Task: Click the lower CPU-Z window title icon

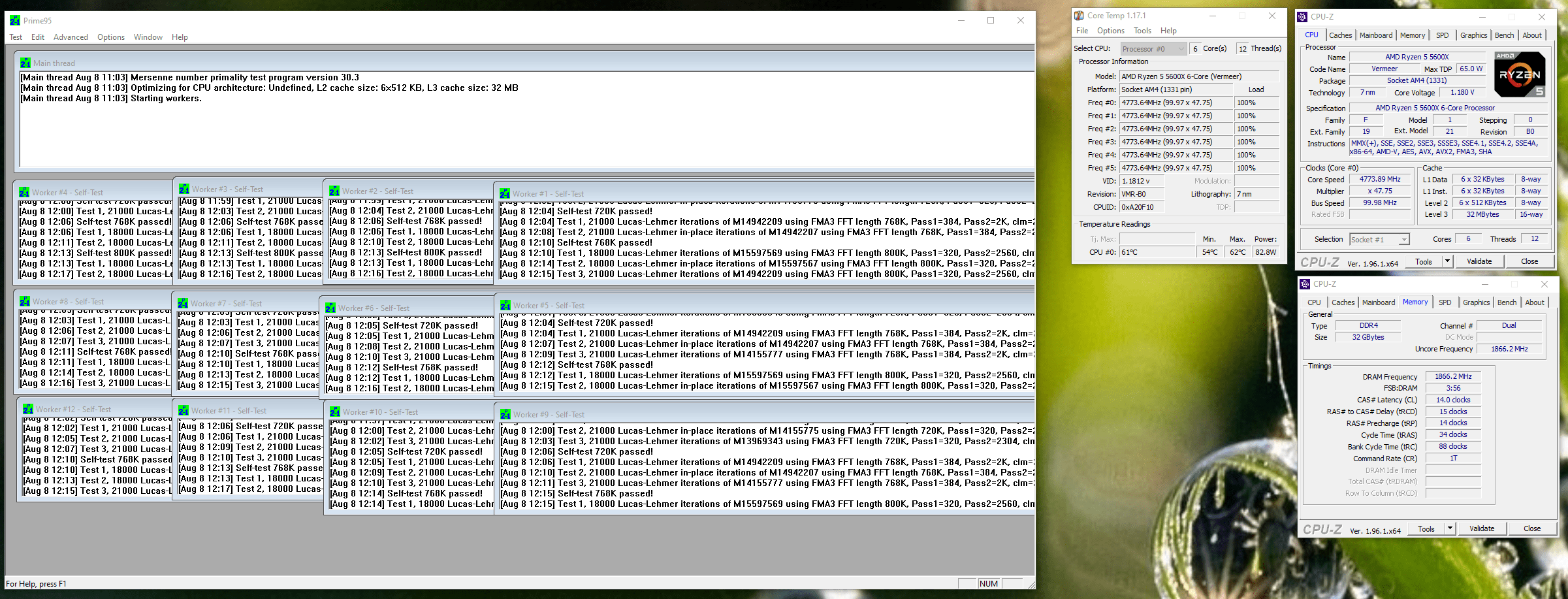Action: pyautogui.click(x=1305, y=284)
